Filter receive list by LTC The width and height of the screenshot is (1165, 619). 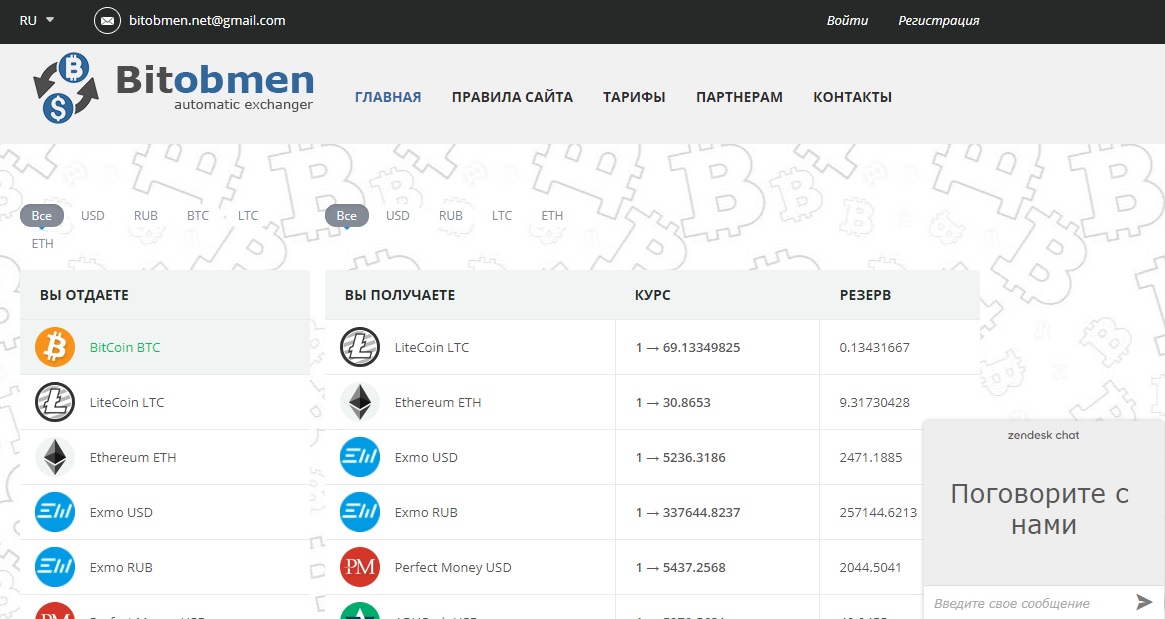tap(502, 215)
